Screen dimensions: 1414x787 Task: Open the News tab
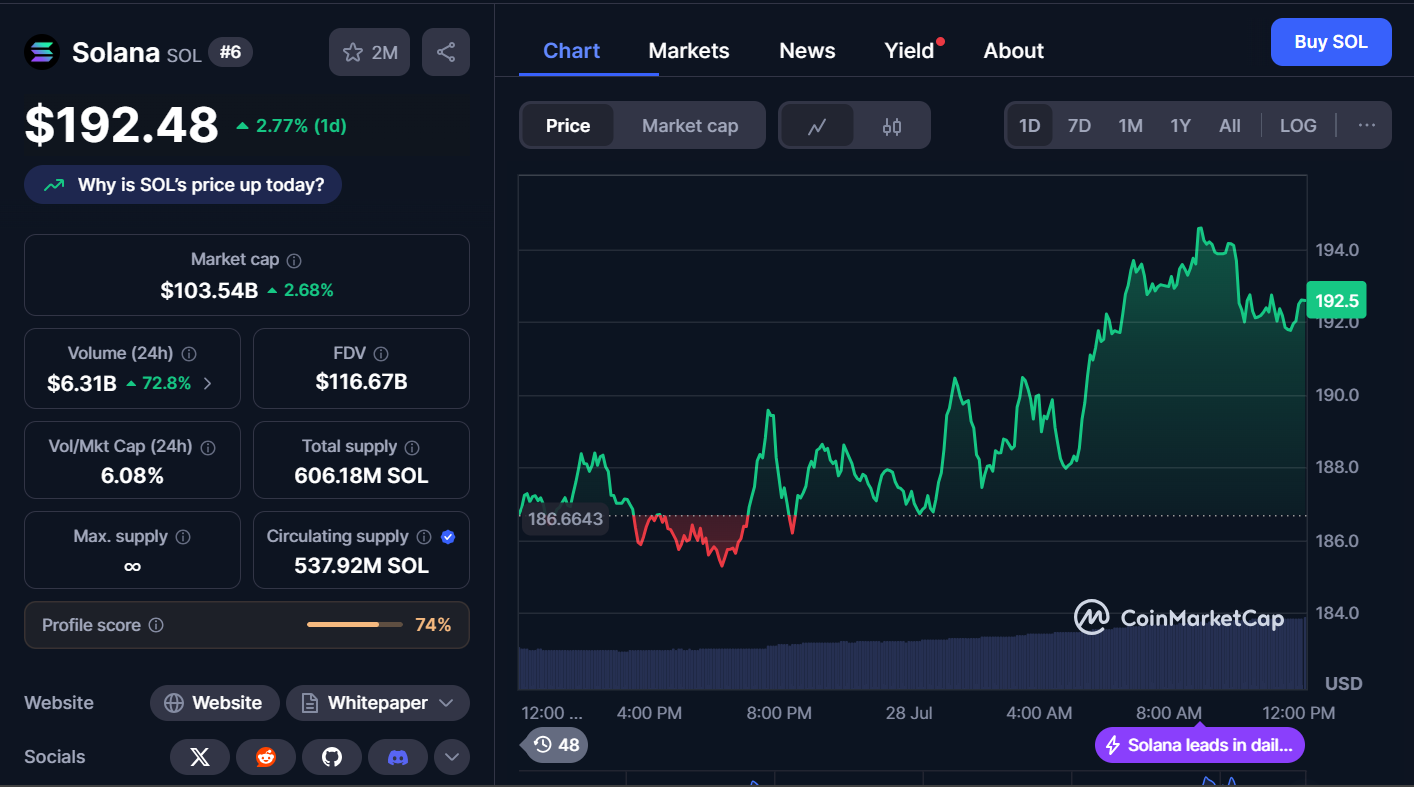pos(807,51)
